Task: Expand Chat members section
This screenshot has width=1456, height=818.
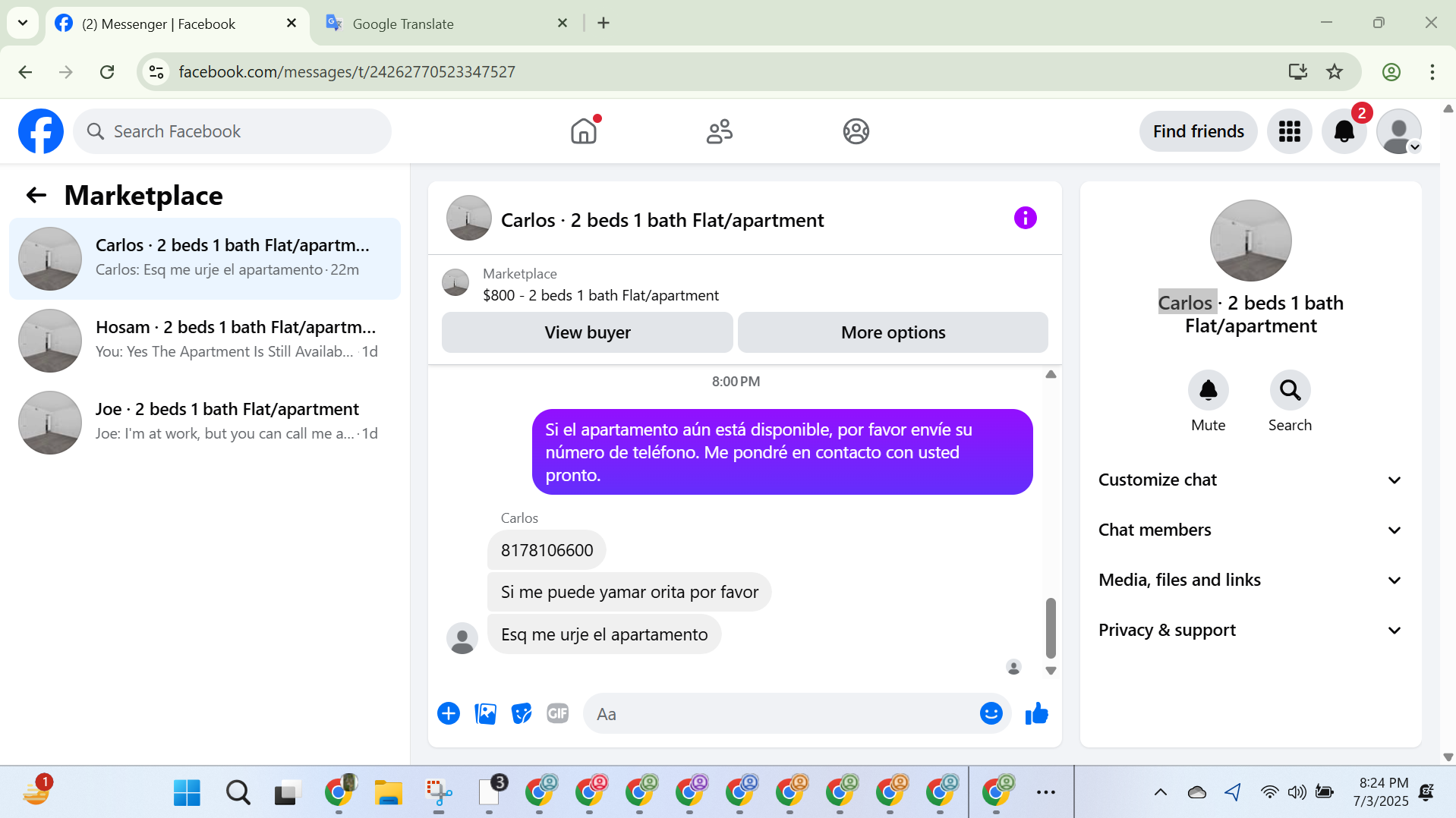Action: pyautogui.click(x=1250, y=530)
